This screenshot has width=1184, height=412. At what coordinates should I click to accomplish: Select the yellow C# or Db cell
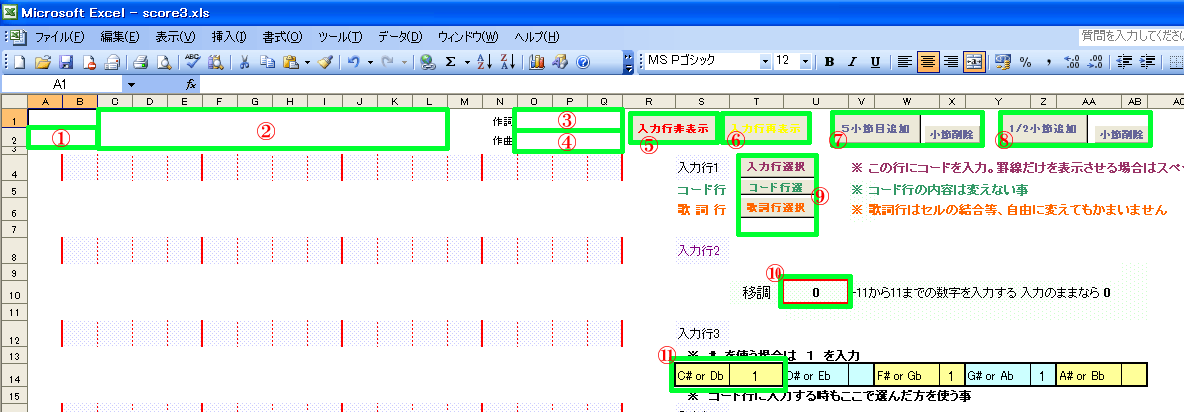point(702,375)
